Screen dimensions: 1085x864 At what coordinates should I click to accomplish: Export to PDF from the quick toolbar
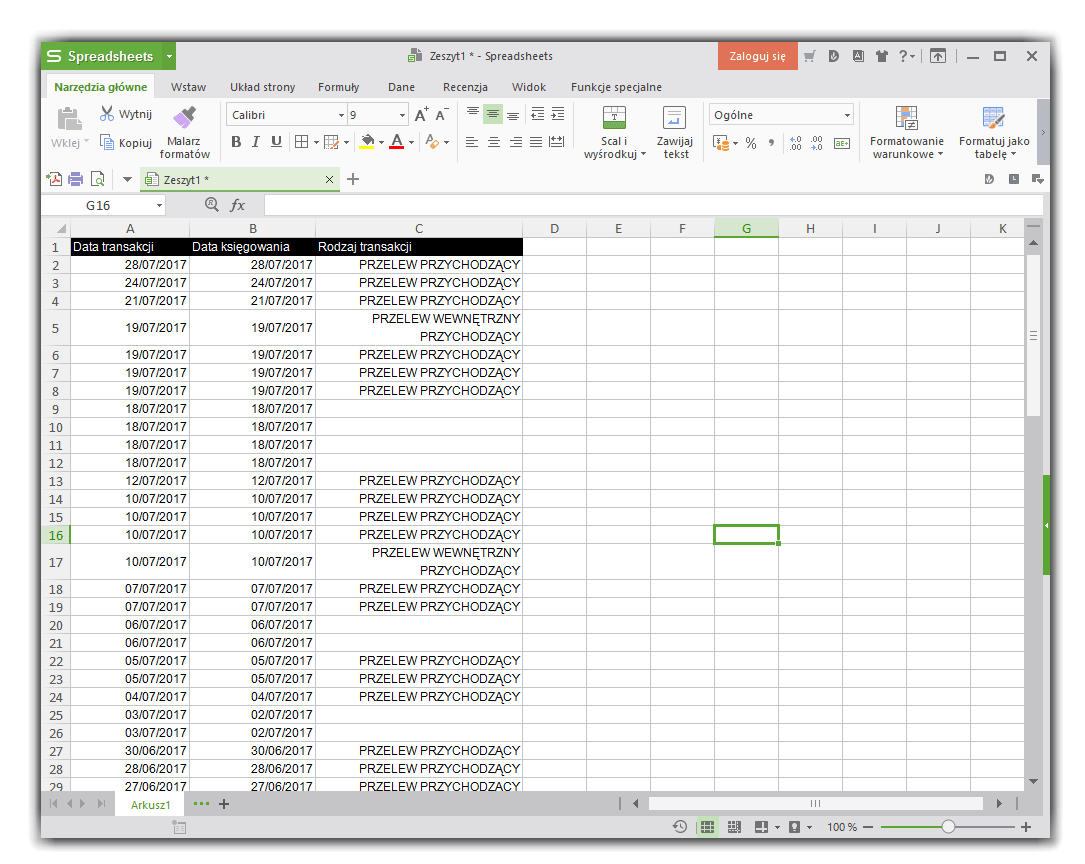(54, 180)
